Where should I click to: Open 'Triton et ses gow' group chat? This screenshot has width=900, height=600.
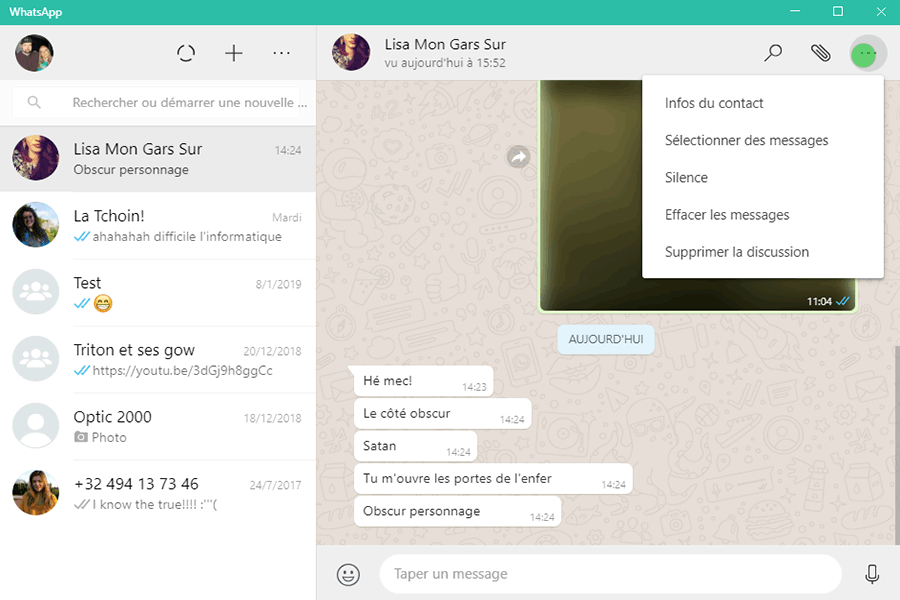158,359
